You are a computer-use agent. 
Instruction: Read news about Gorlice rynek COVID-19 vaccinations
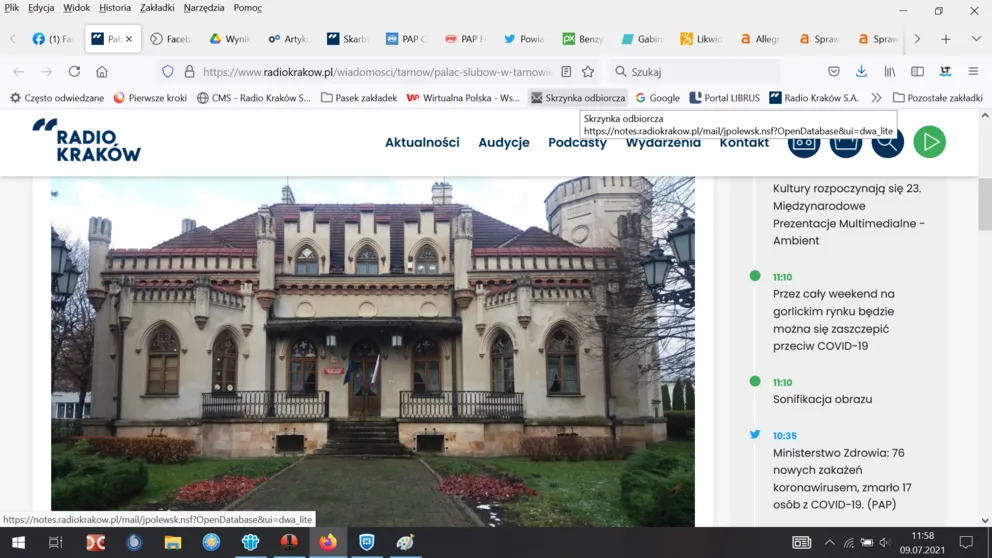pyautogui.click(x=834, y=319)
